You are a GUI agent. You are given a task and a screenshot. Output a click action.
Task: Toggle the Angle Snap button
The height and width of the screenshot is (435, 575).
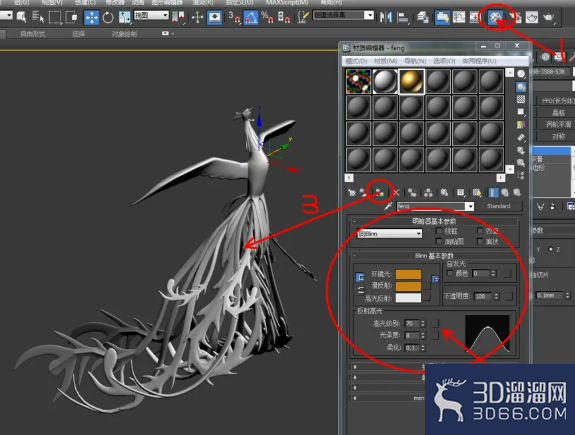click(251, 17)
